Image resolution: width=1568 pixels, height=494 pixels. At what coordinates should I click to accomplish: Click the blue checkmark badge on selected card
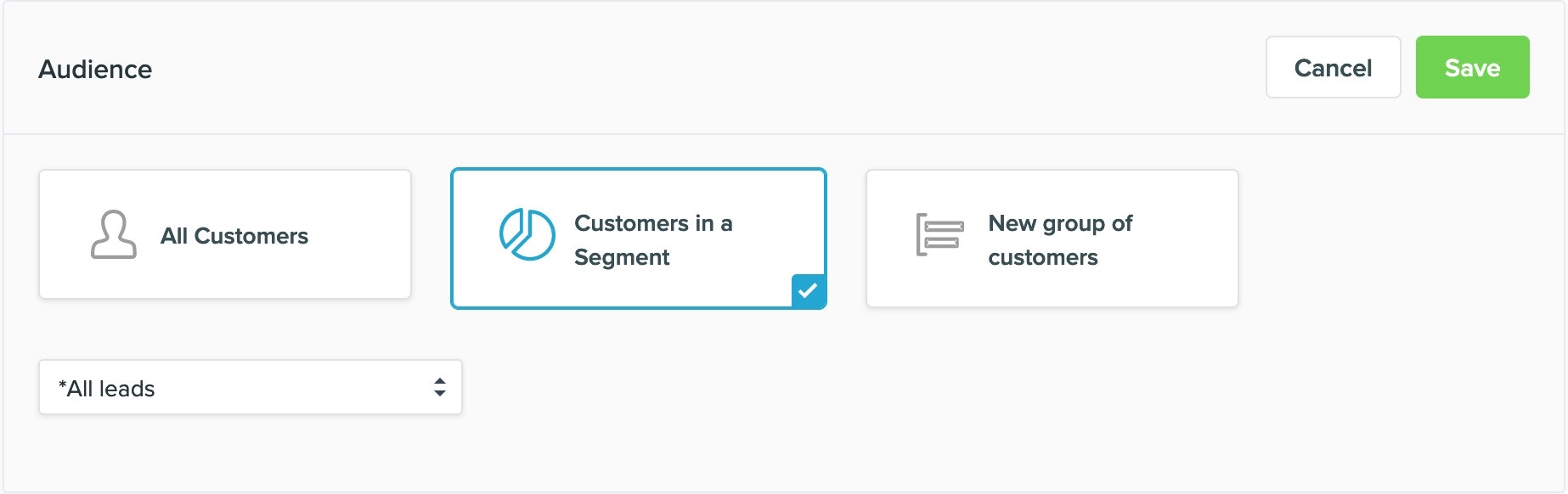807,293
